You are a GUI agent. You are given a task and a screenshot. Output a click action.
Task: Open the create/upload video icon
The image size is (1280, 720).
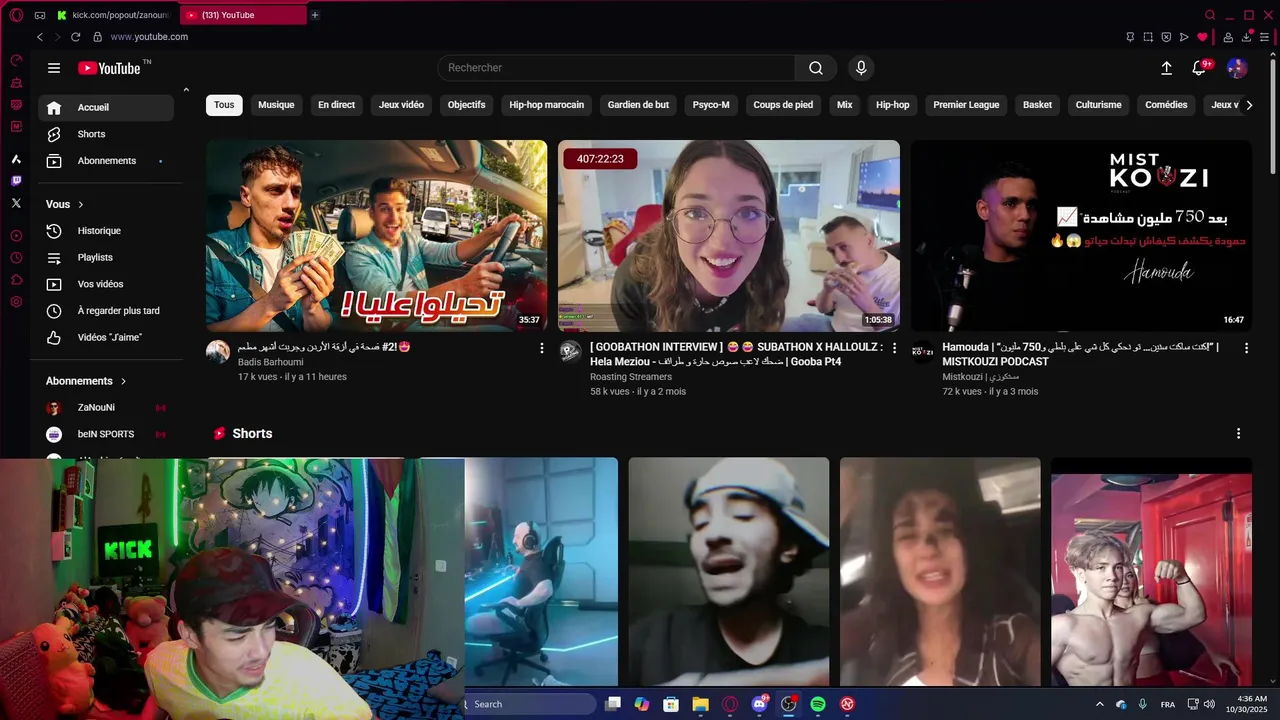point(1166,68)
